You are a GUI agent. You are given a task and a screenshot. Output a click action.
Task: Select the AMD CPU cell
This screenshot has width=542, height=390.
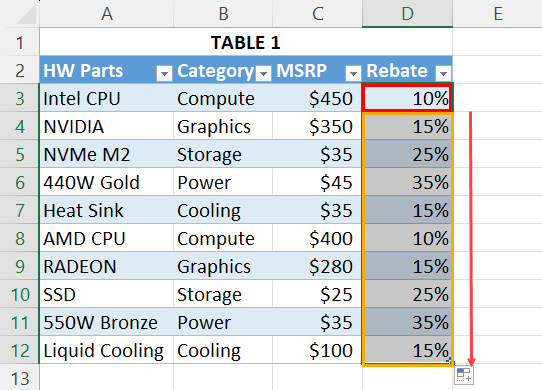[106, 238]
